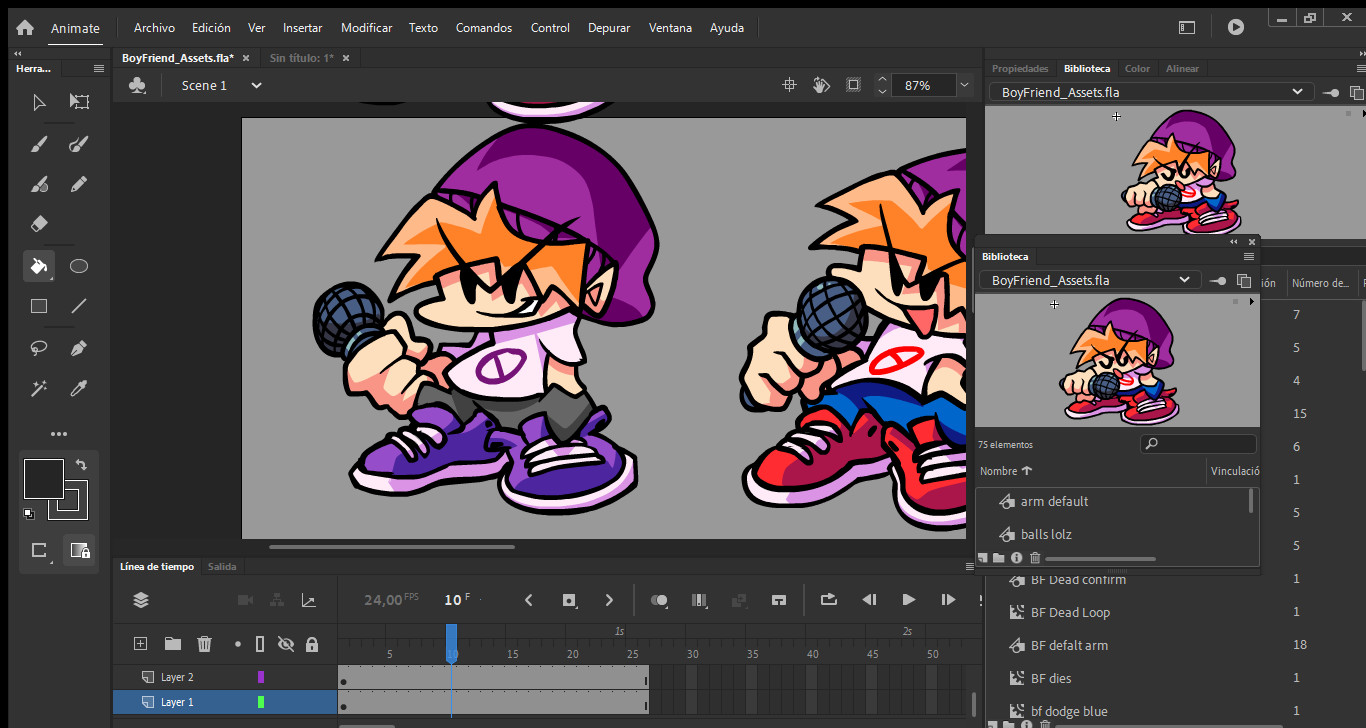
Task: Play the timeline animation
Action: [x=908, y=600]
